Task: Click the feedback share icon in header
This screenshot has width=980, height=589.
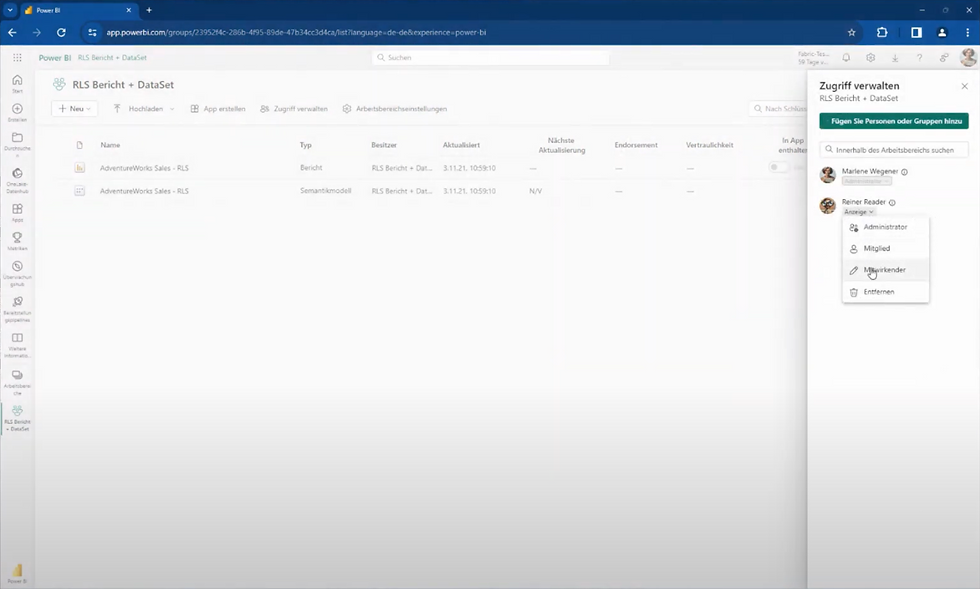Action: point(944,58)
